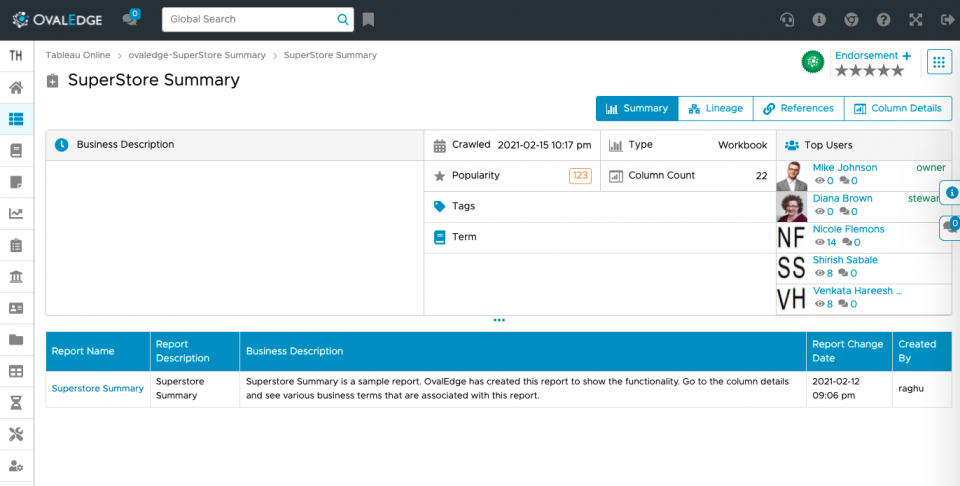The width and height of the screenshot is (960, 486).
Task: Click Diana Brown's avatar photo
Action: pos(792,207)
